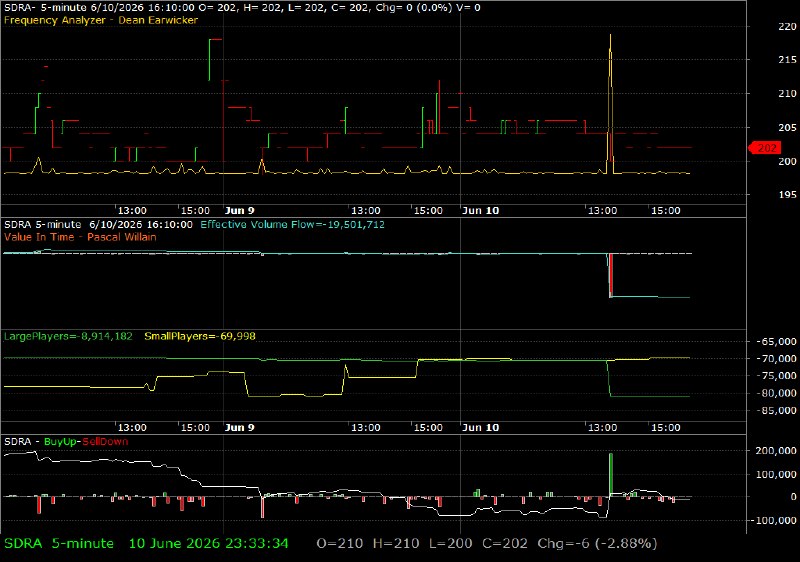Click the SDRA- 5-minute OHLC header line
The width and height of the screenshot is (800, 562).
[x=242, y=8]
